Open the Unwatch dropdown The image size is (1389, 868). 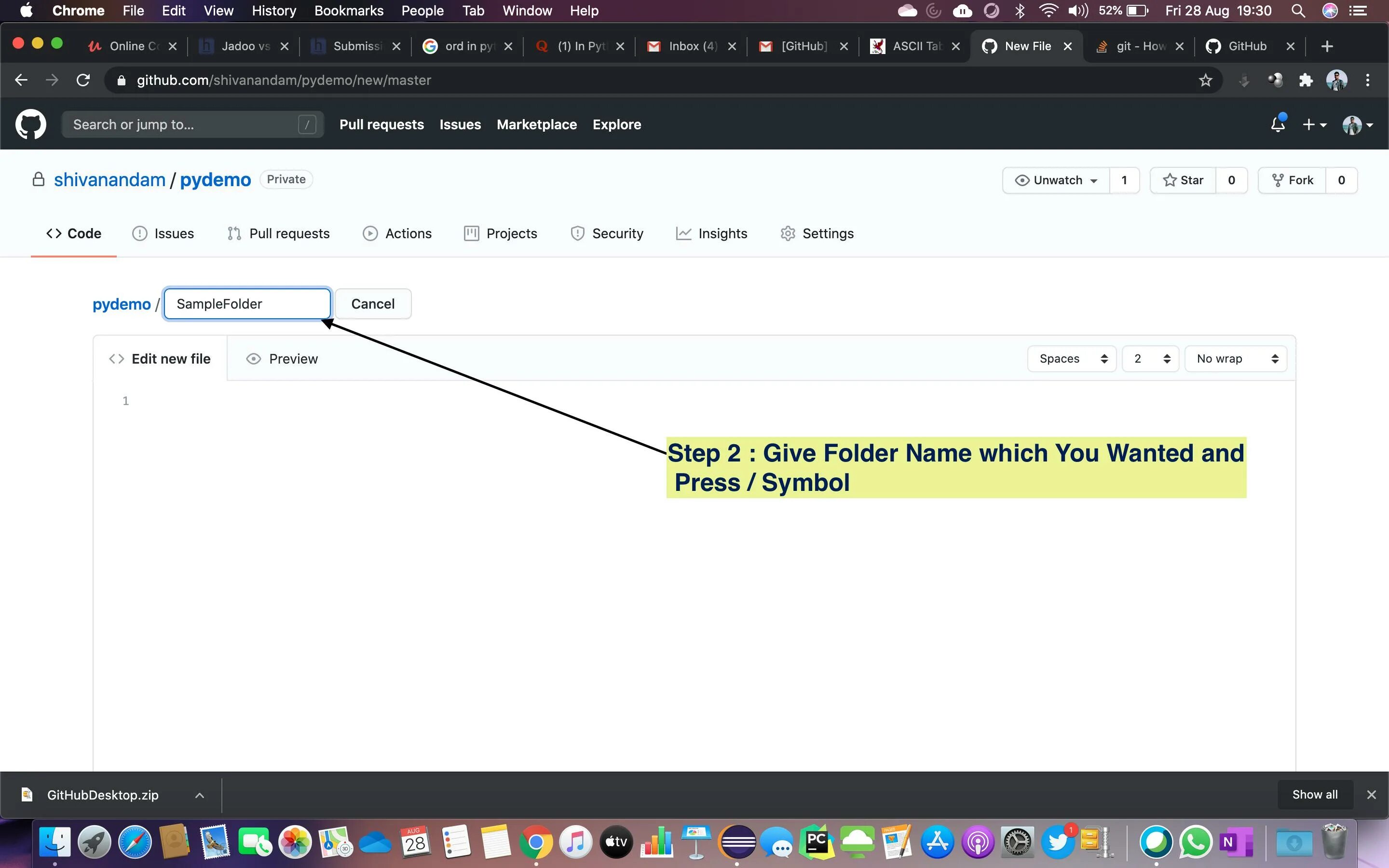coord(1056,180)
